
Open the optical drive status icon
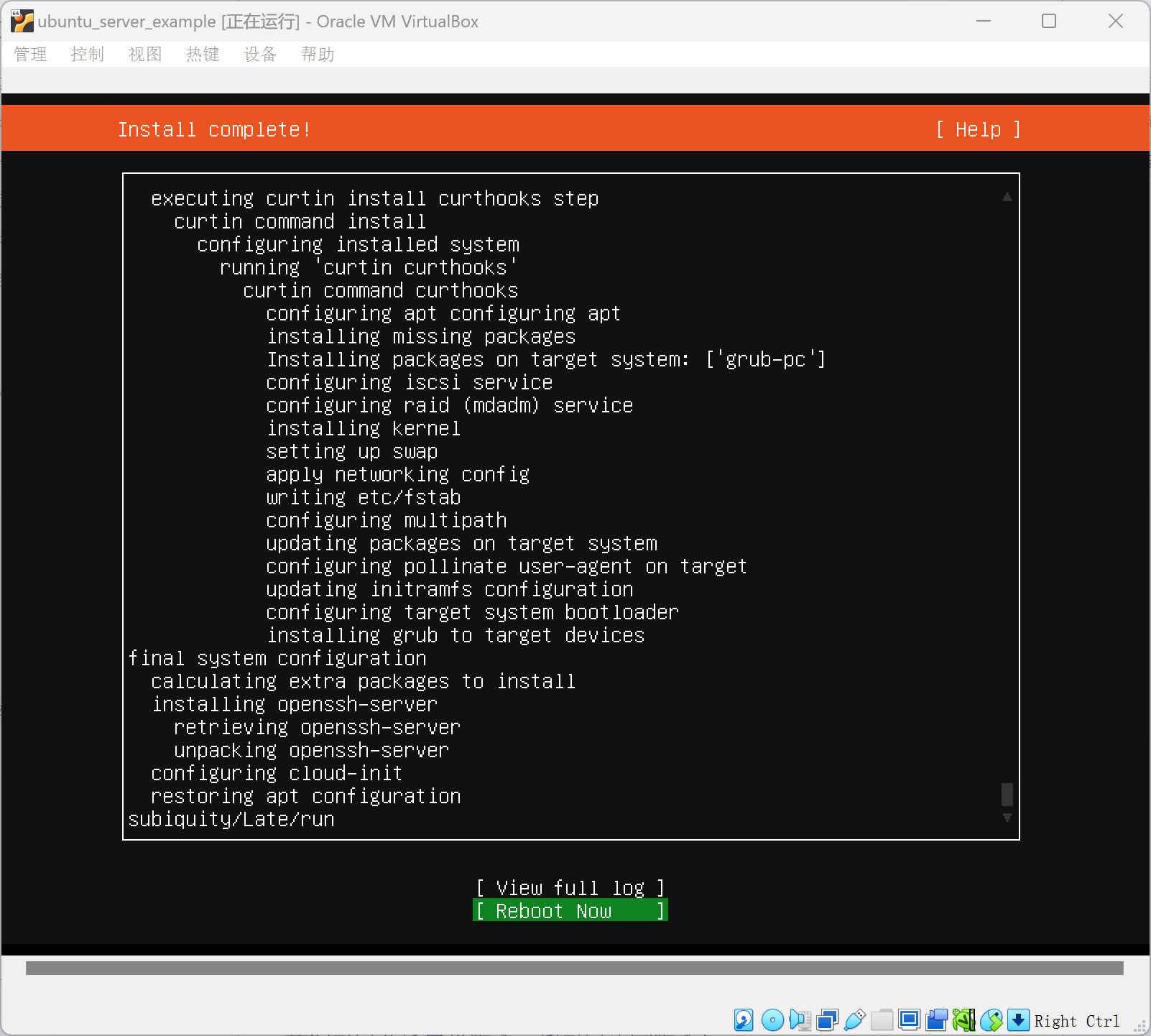click(x=772, y=1020)
